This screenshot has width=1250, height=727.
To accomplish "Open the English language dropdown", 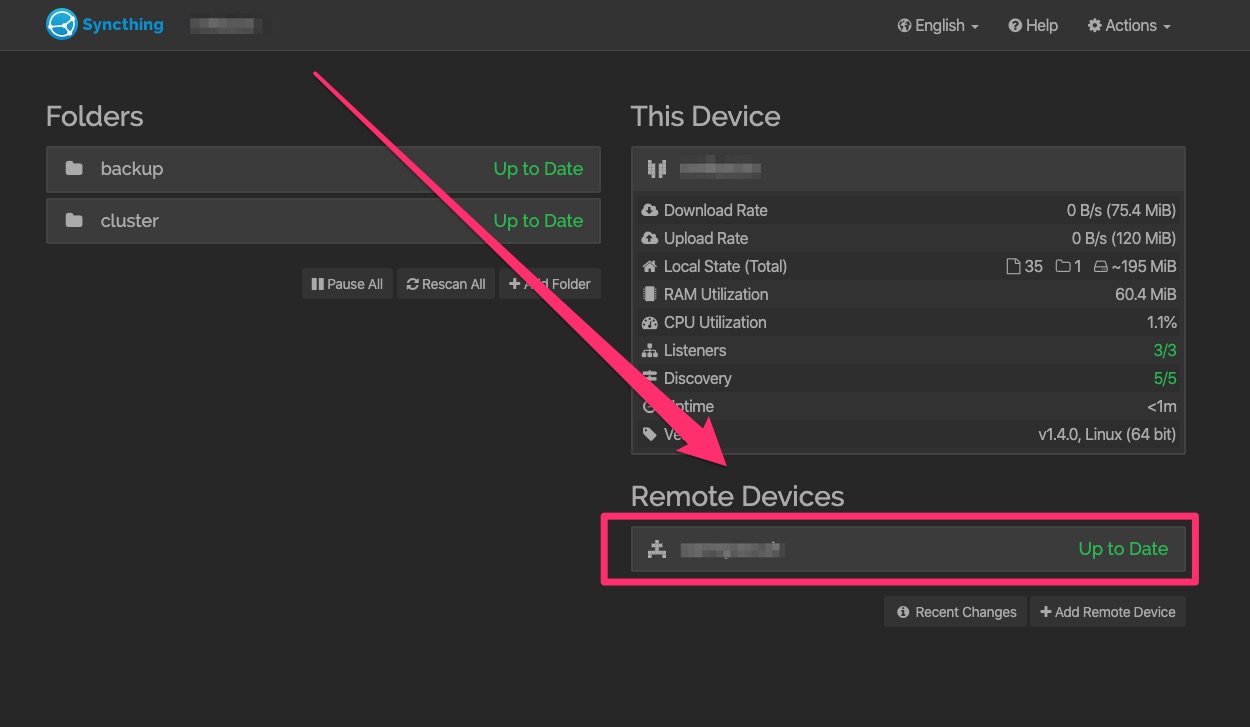I will click(x=938, y=26).
